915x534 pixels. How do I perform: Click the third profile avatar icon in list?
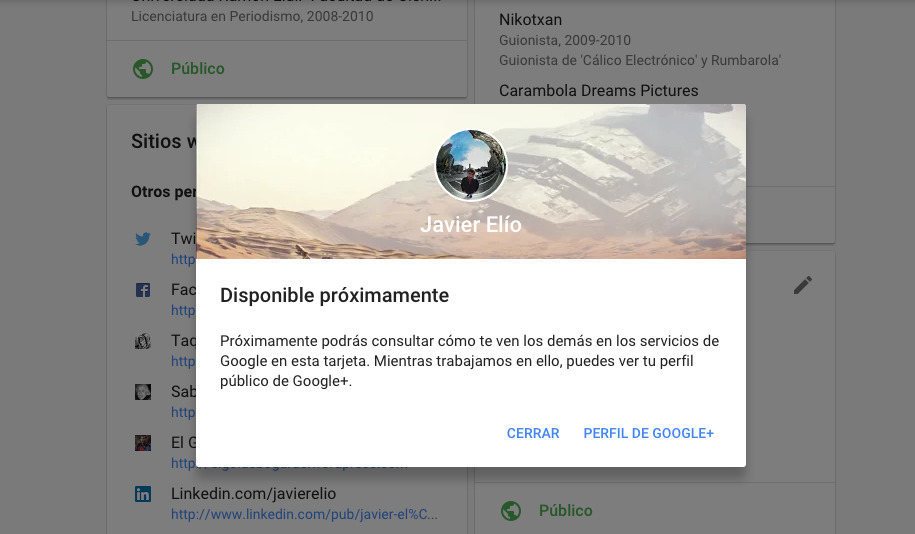pos(143,341)
